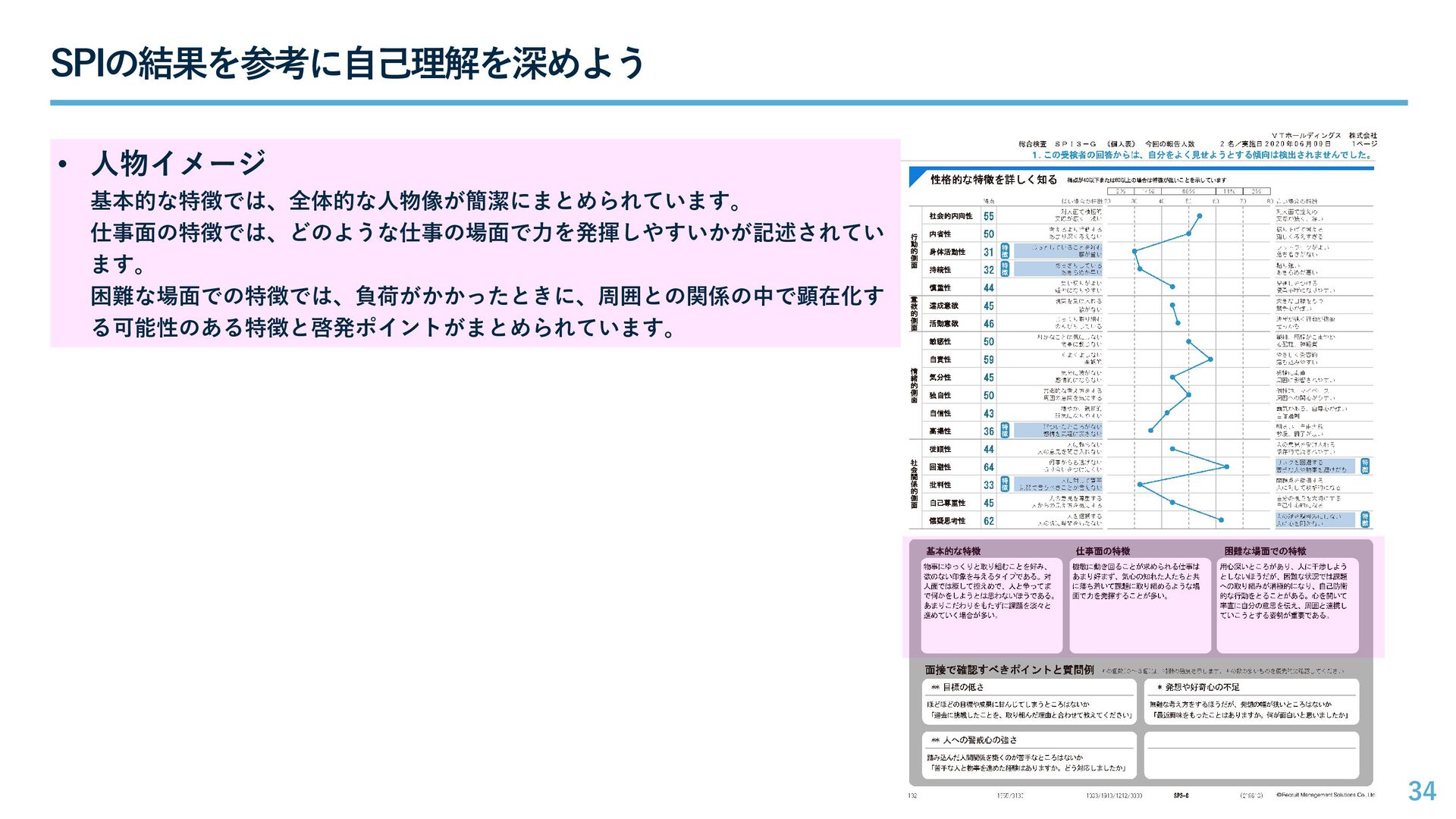Click the 自信性 row label

point(940,413)
